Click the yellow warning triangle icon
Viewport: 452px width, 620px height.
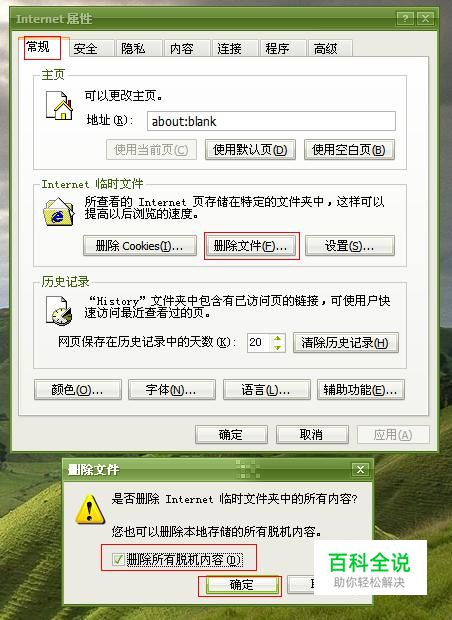(x=90, y=510)
